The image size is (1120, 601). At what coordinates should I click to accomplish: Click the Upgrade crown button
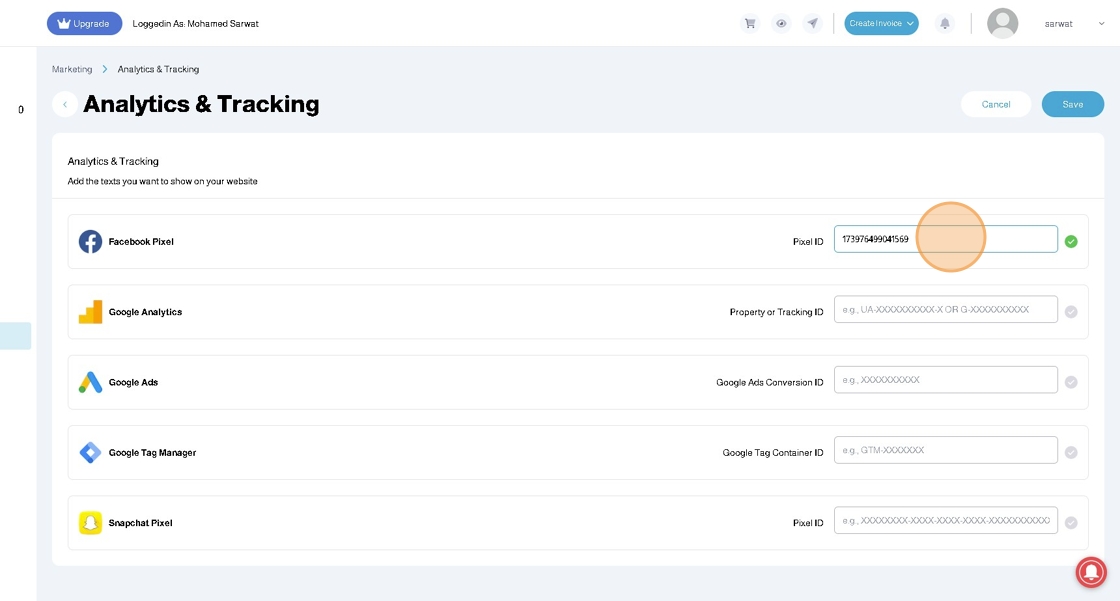(84, 23)
